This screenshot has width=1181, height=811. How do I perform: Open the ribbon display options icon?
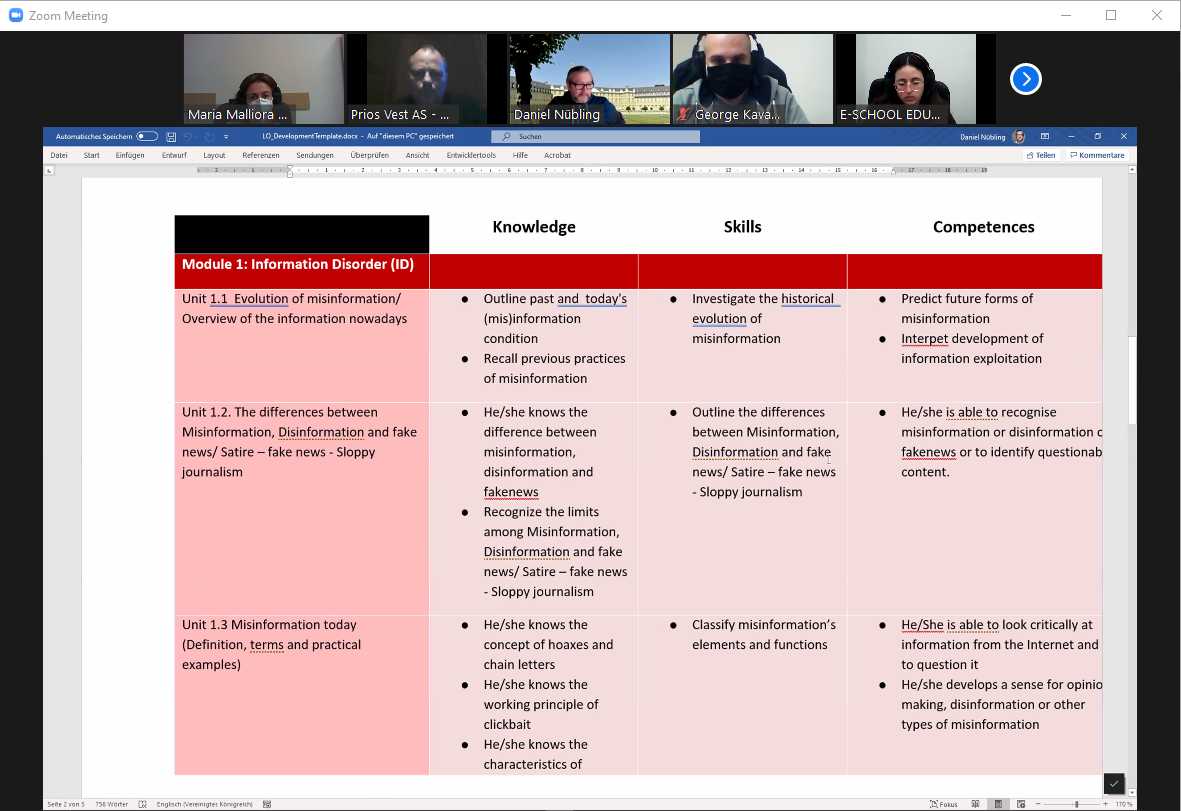tap(1045, 136)
